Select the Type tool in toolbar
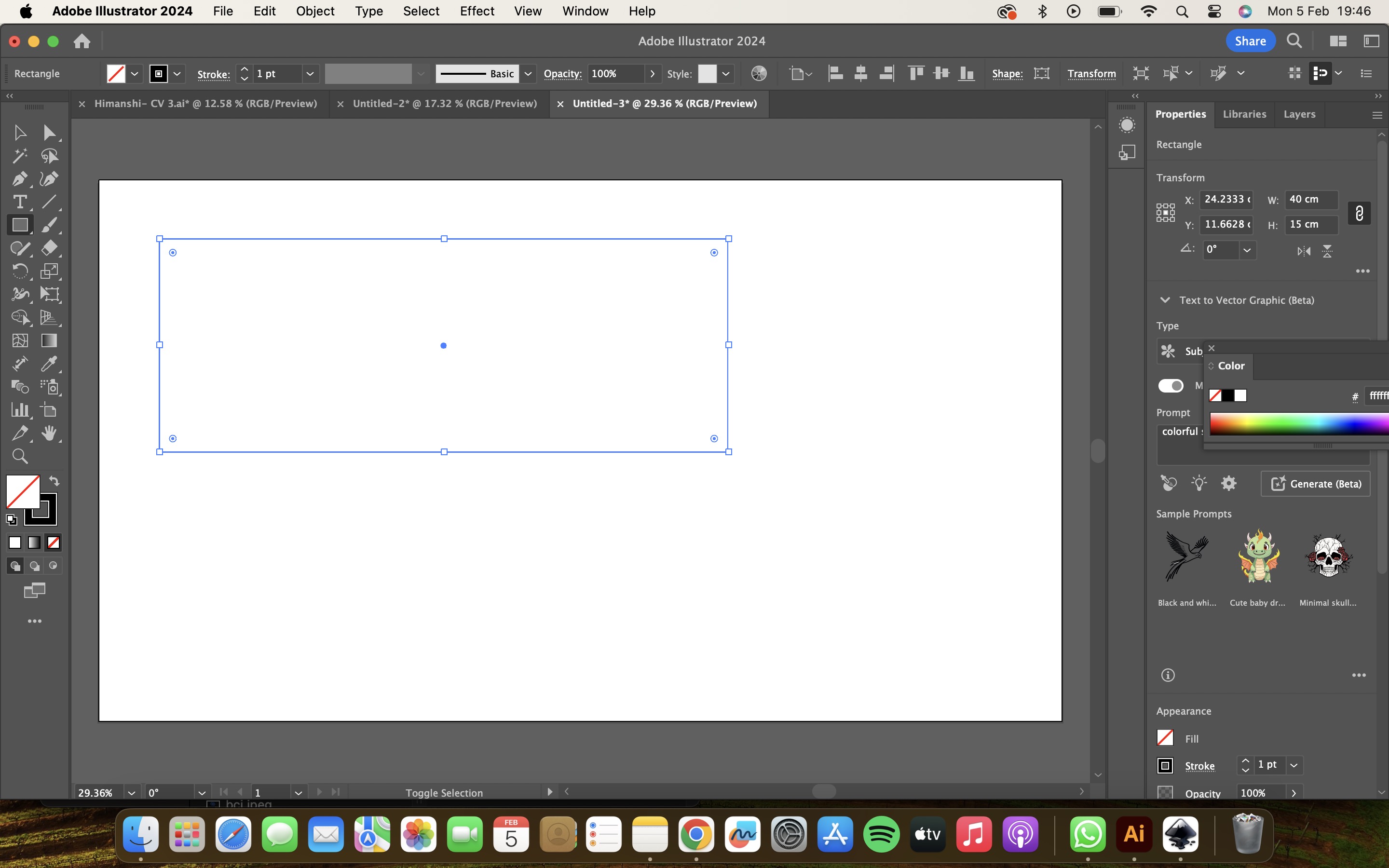 pos(19,201)
